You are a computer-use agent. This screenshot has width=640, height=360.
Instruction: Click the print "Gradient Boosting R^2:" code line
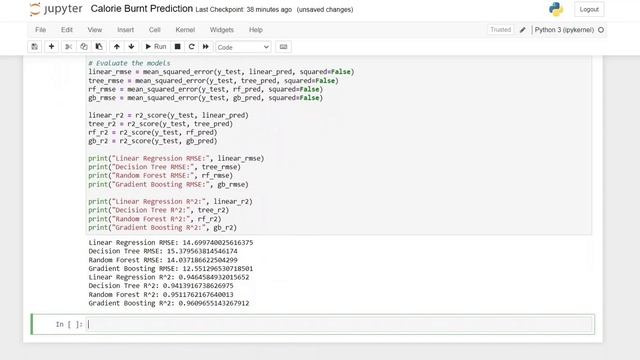(162, 228)
